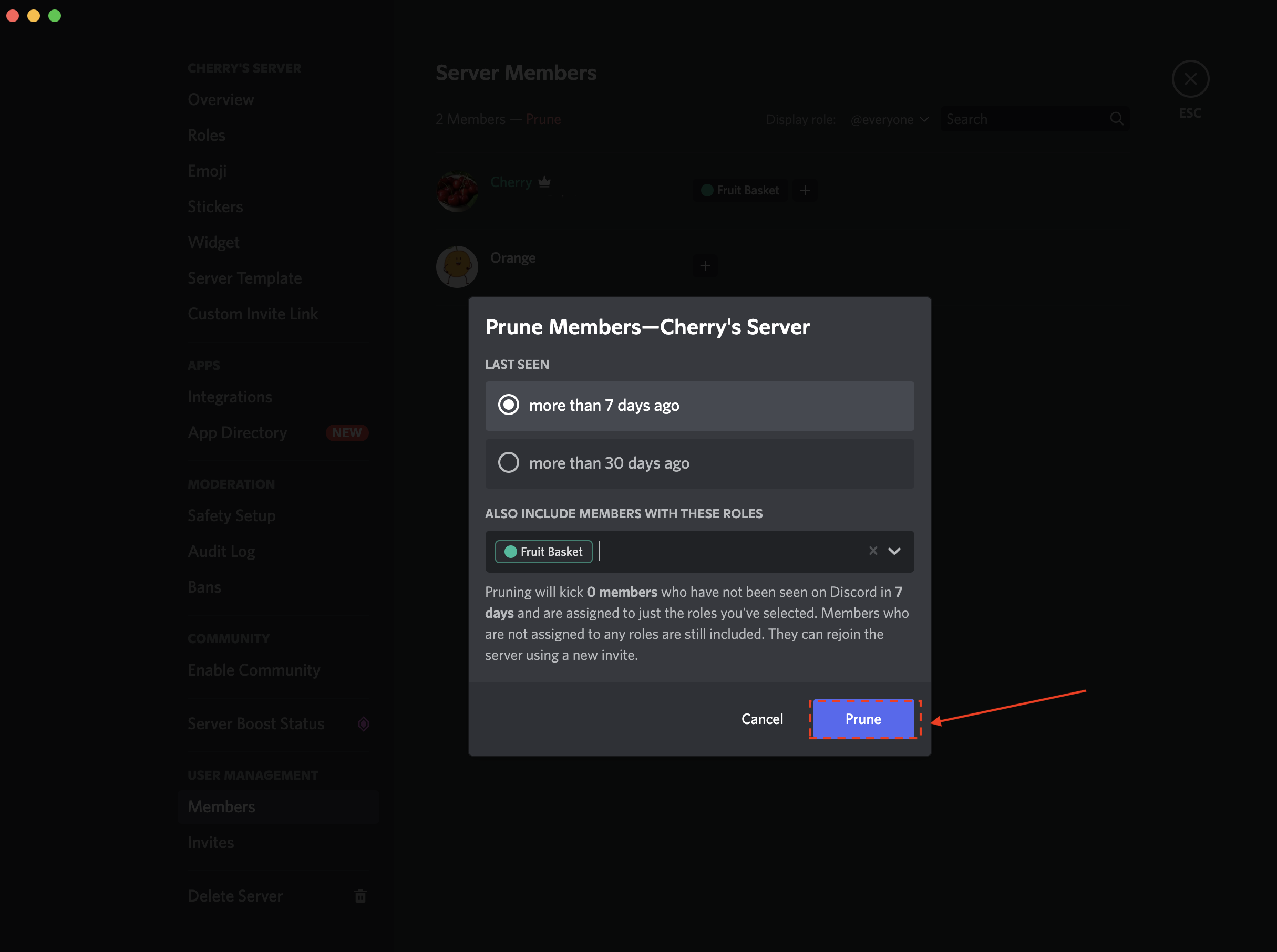Click the Fruit Basket role tag in dialog
This screenshot has height=952, width=1277.
coord(543,551)
